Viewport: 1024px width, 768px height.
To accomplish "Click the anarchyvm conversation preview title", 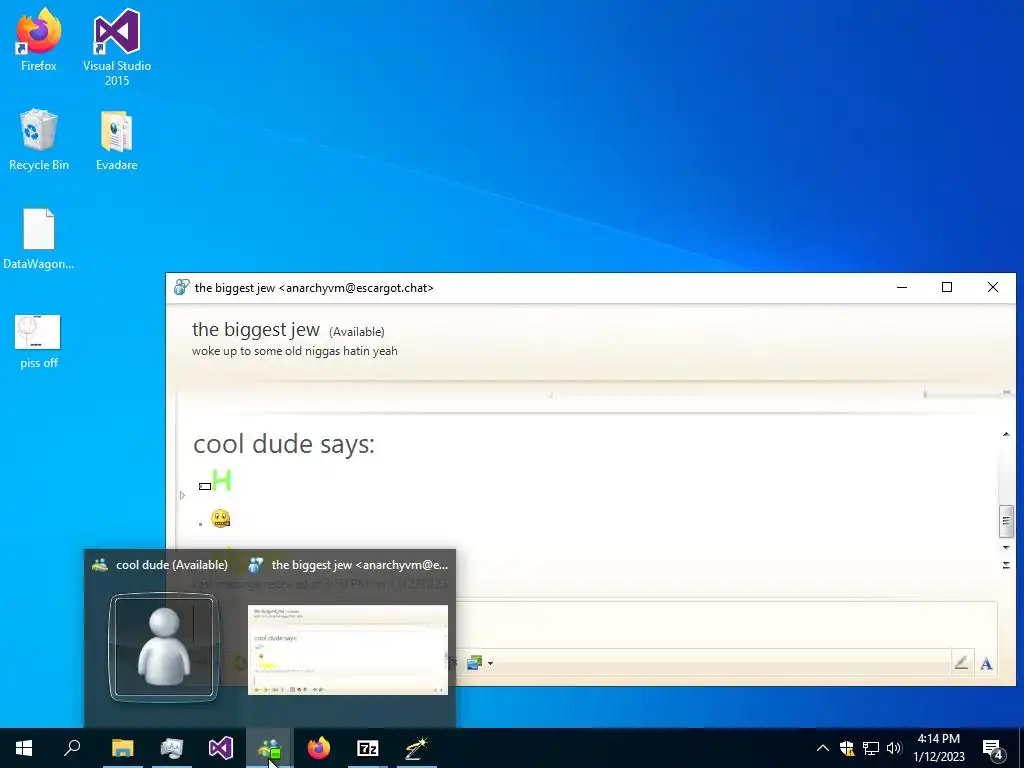I will (x=360, y=565).
